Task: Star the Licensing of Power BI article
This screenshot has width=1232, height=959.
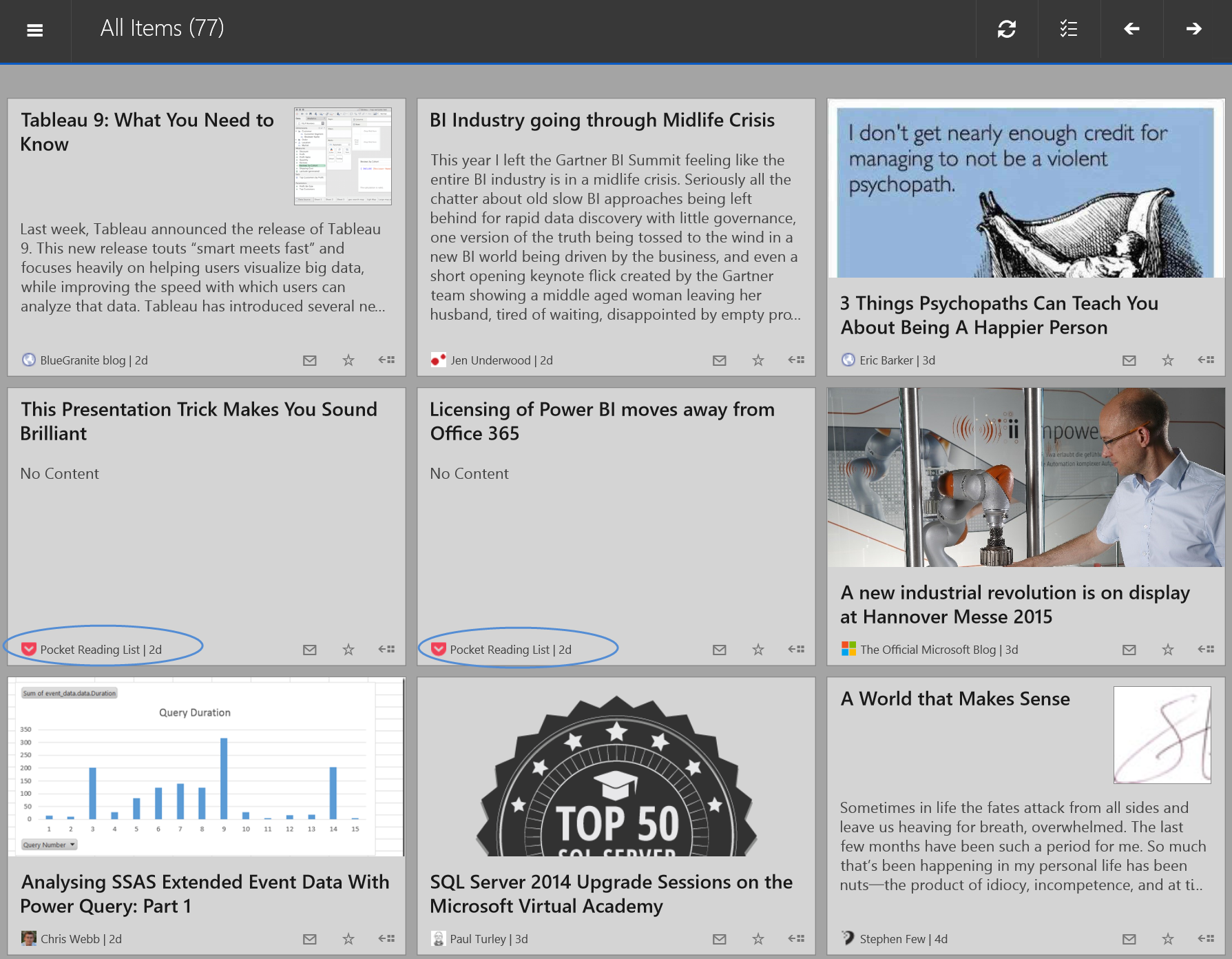Action: click(758, 650)
